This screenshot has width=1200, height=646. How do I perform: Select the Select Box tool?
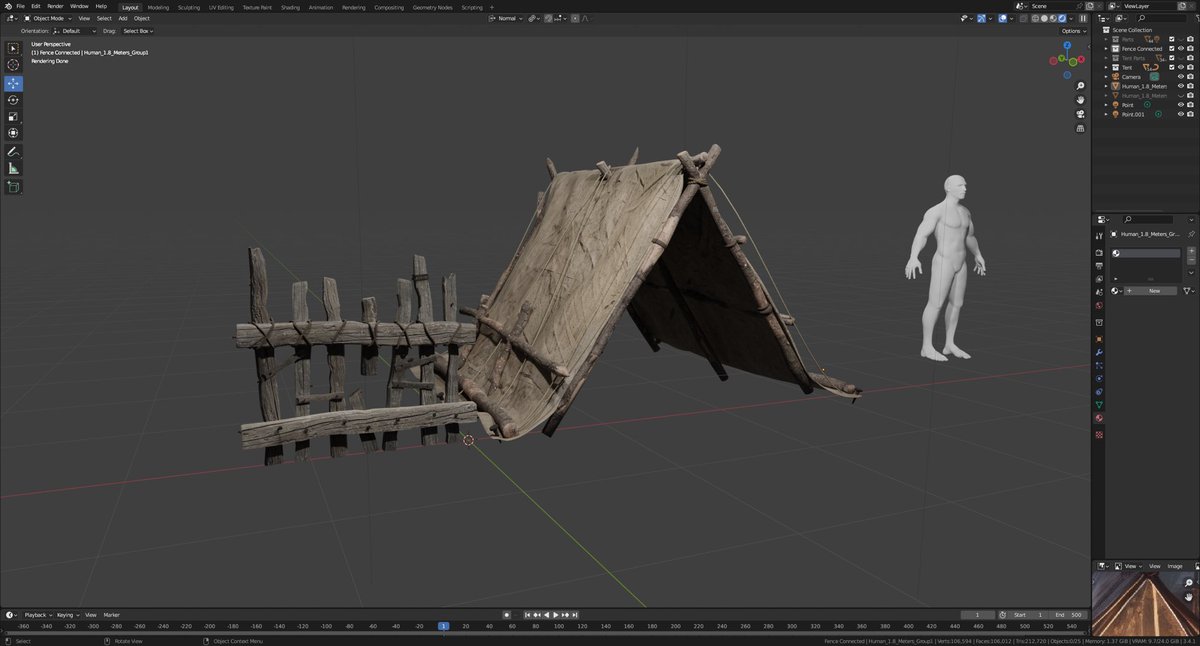click(x=14, y=48)
